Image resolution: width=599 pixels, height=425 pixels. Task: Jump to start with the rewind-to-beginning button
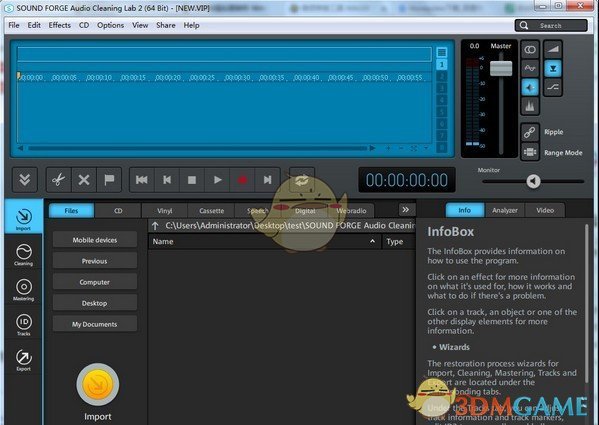tap(142, 179)
